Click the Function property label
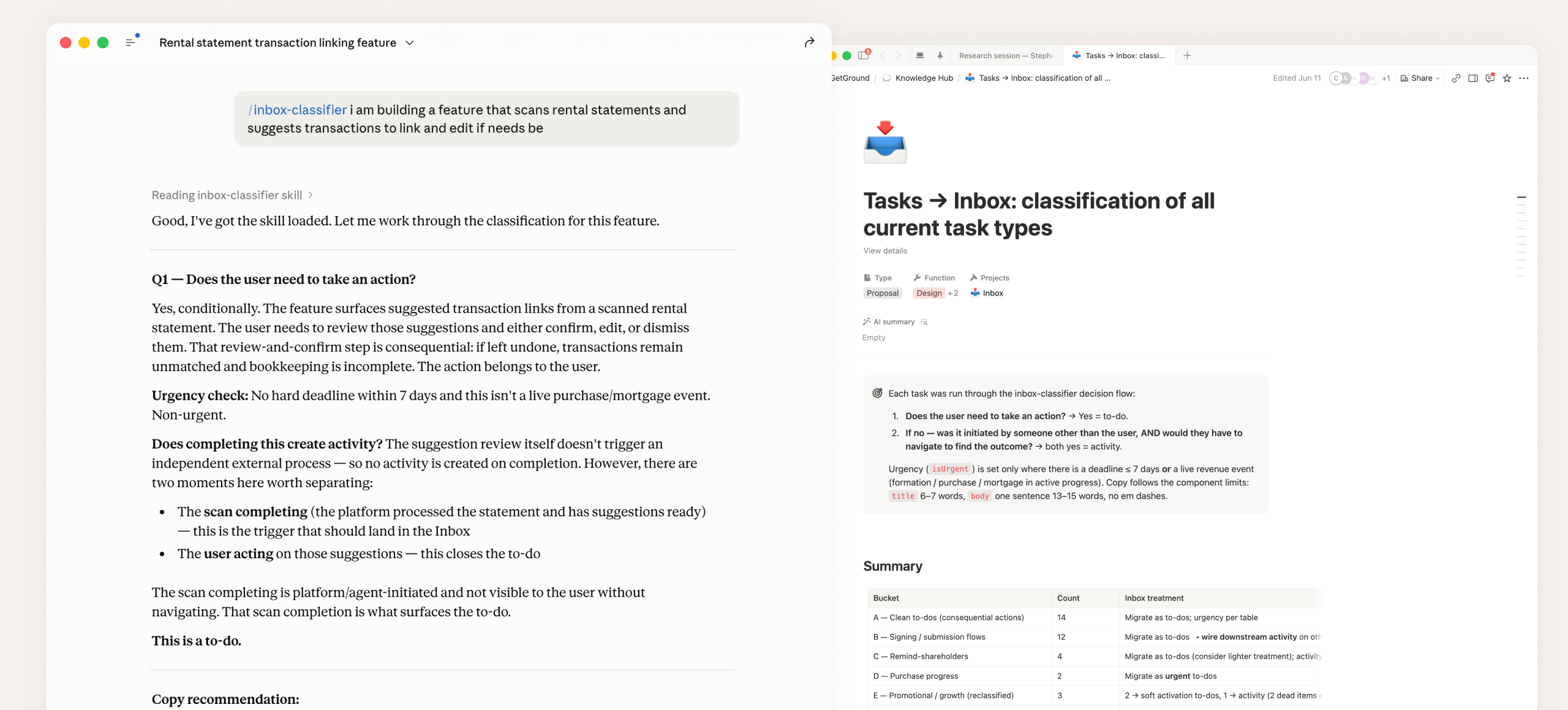Image resolution: width=1568 pixels, height=710 pixels. (934, 278)
